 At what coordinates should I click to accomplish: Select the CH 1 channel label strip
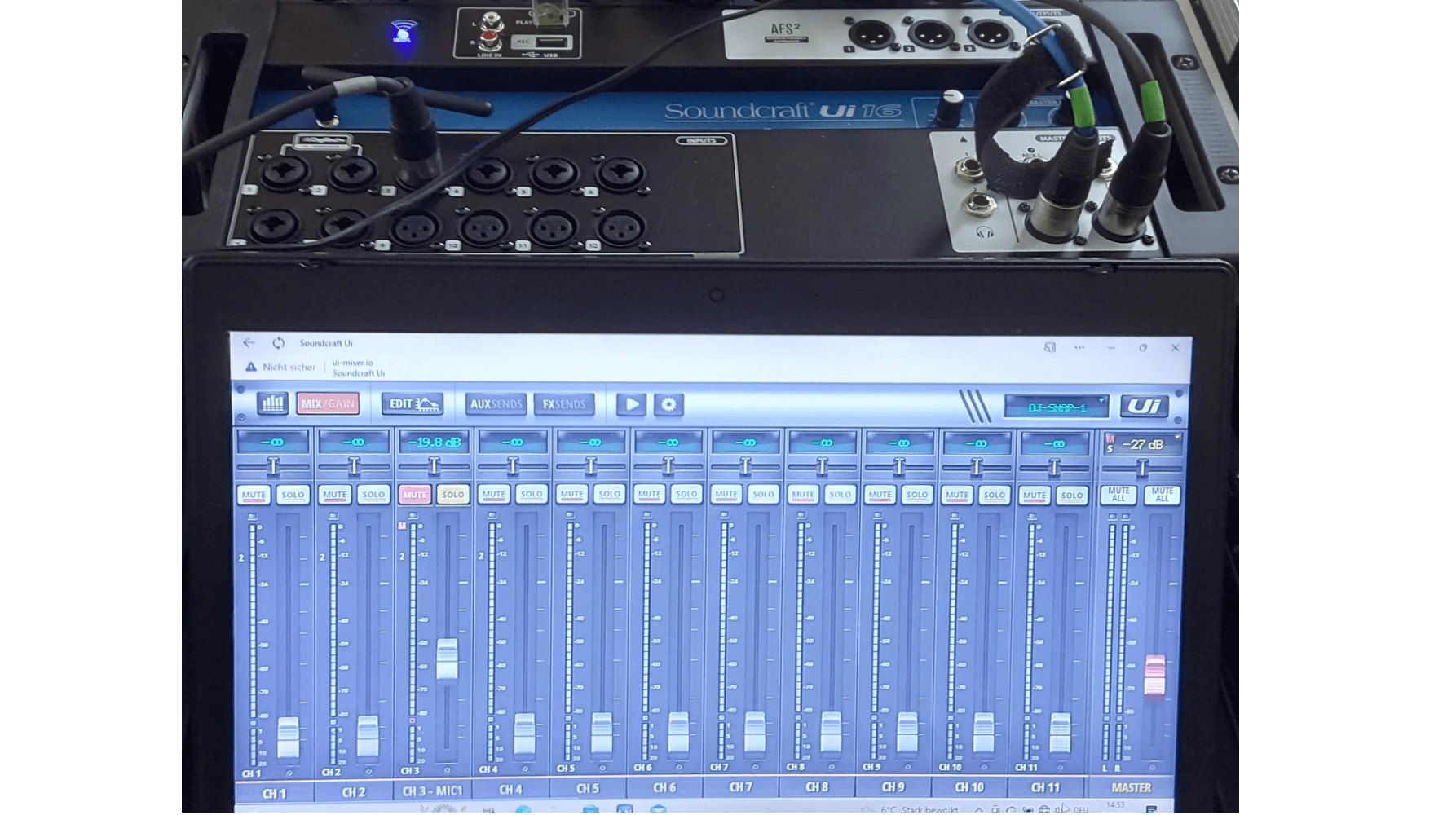tap(274, 793)
